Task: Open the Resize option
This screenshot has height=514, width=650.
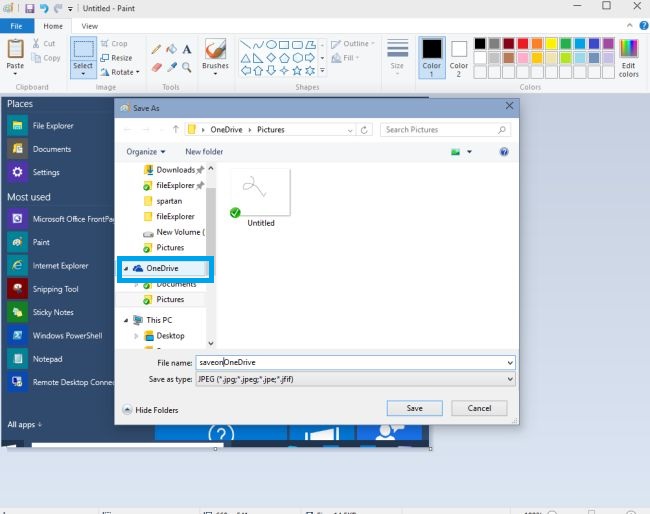Action: pos(116,58)
